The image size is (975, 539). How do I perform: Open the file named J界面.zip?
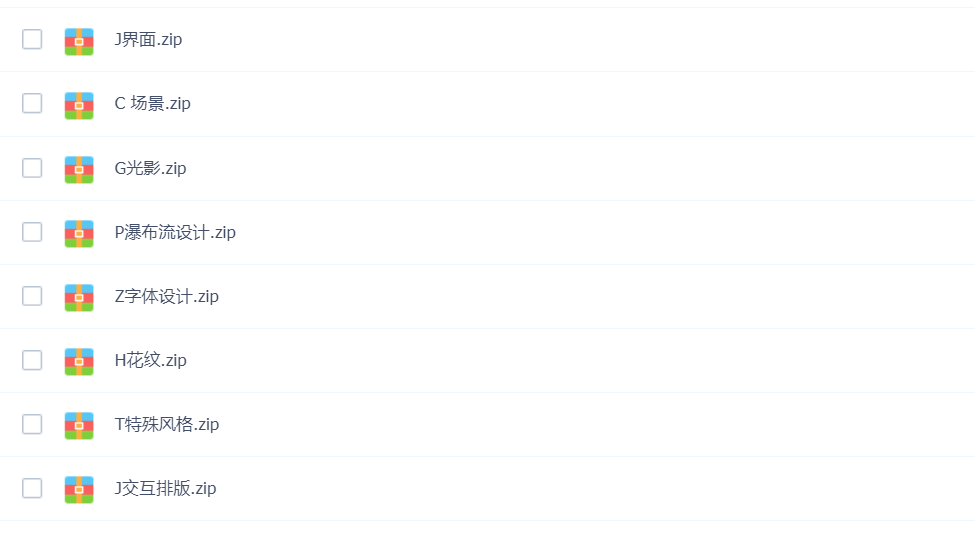(148, 40)
